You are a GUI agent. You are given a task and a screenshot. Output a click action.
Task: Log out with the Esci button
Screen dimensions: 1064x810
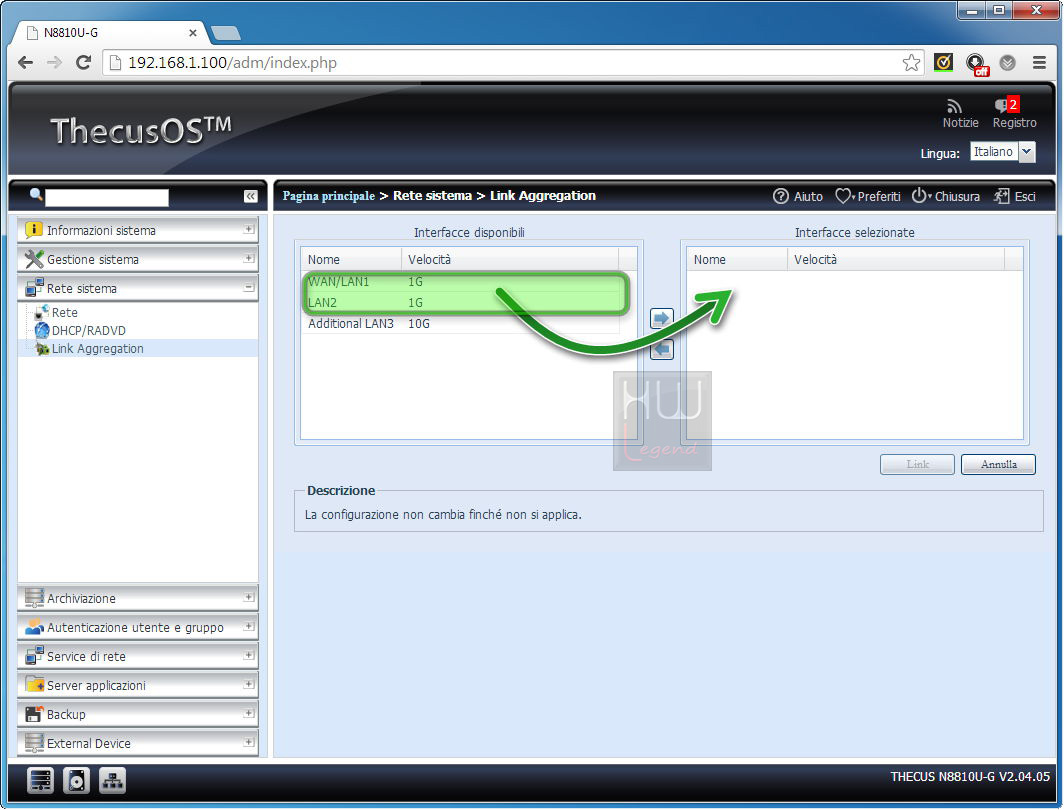pyautogui.click(x=1015, y=196)
